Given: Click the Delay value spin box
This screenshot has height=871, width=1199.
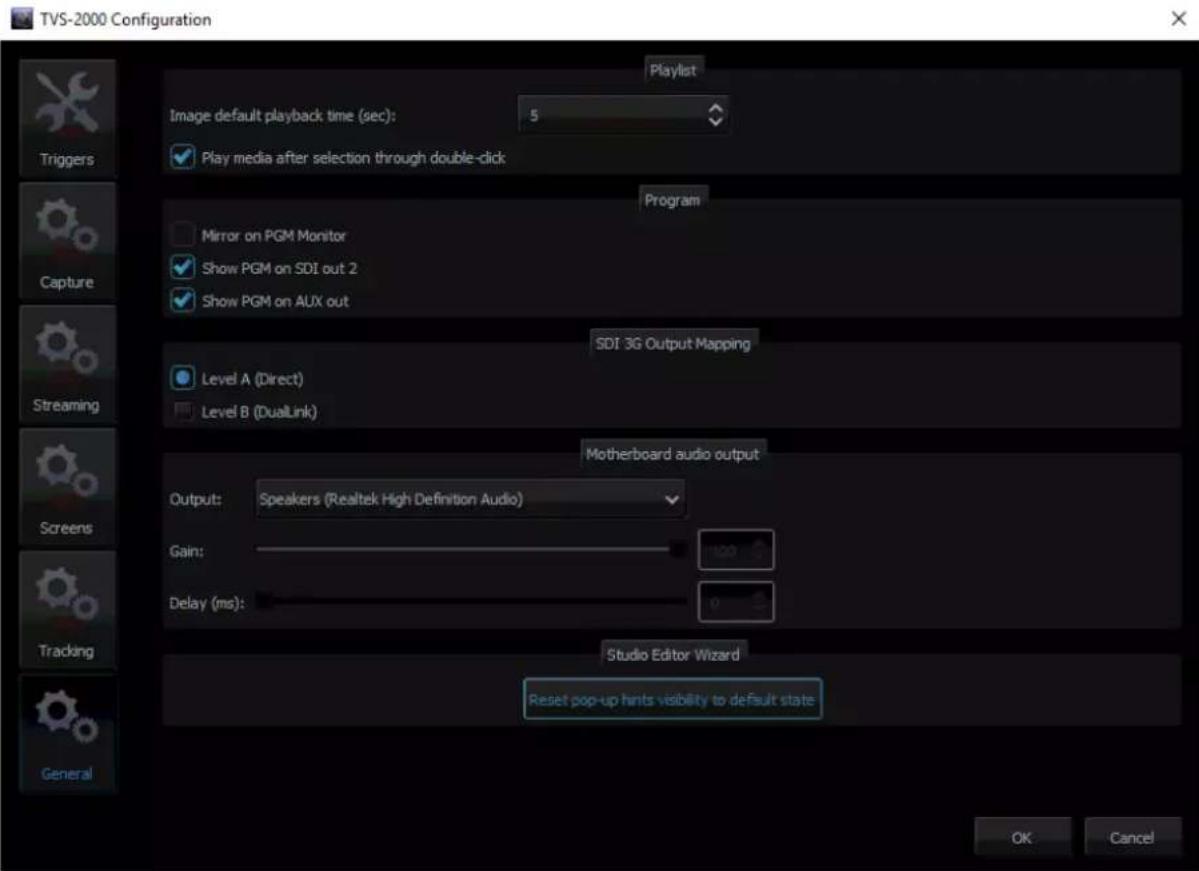Looking at the screenshot, I should pyautogui.click(x=736, y=602).
